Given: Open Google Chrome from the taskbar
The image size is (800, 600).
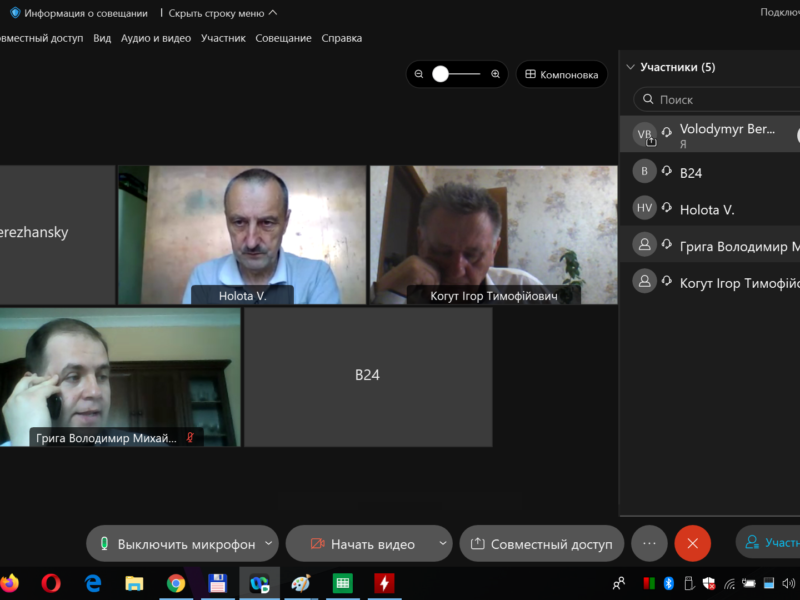Looking at the screenshot, I should [176, 583].
